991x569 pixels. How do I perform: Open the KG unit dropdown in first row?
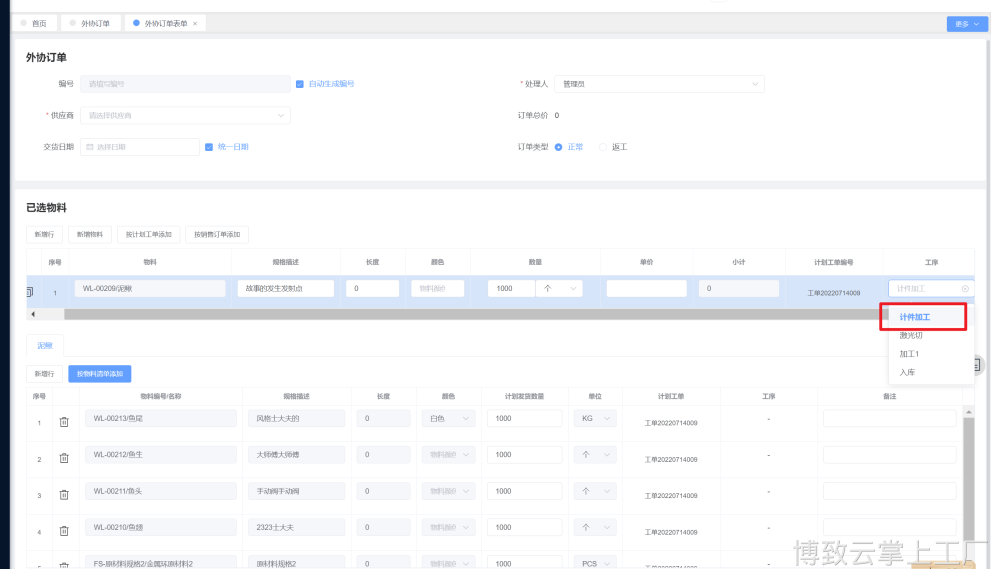pos(595,419)
